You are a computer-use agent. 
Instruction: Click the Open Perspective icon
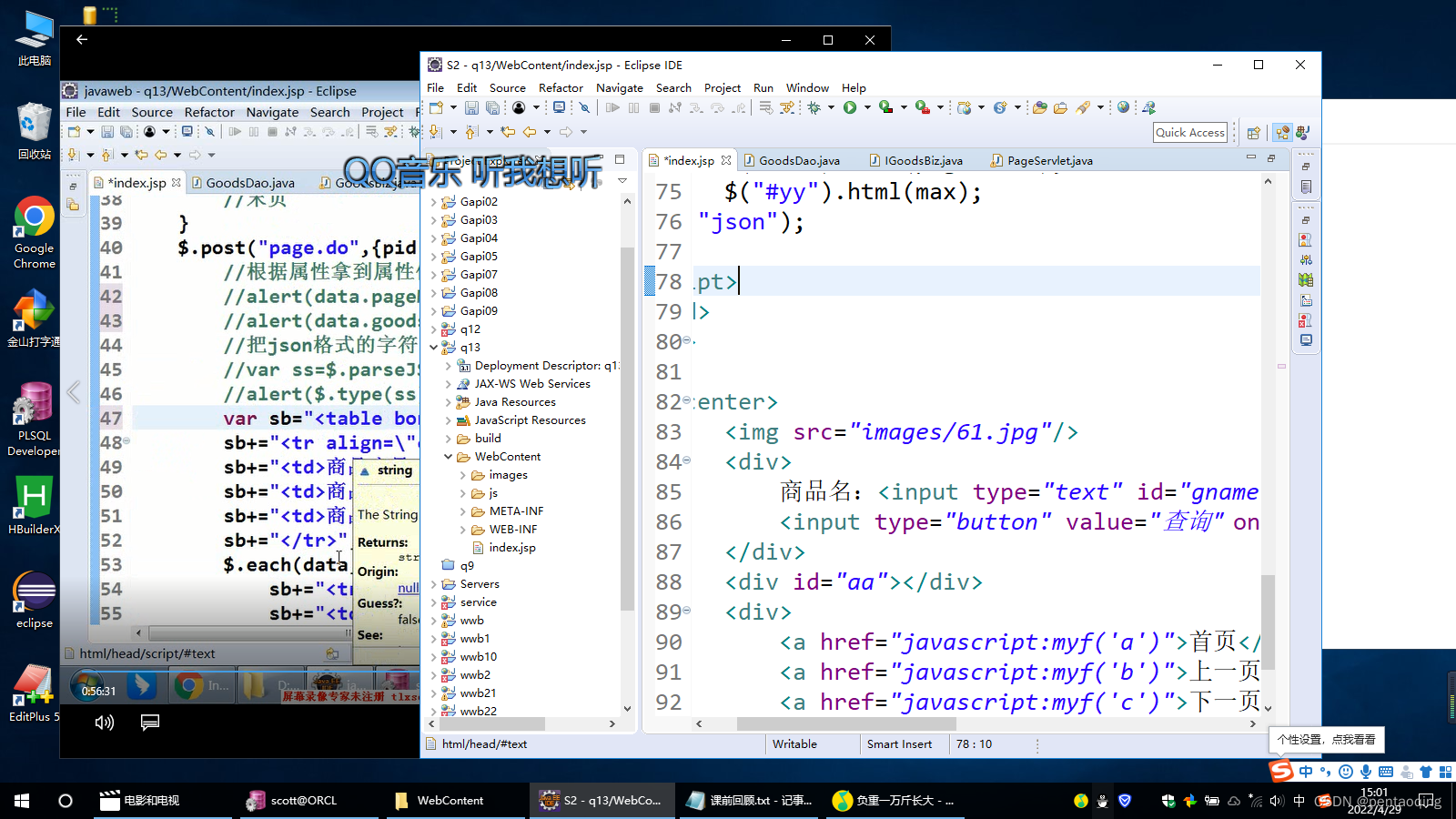coord(1254,133)
